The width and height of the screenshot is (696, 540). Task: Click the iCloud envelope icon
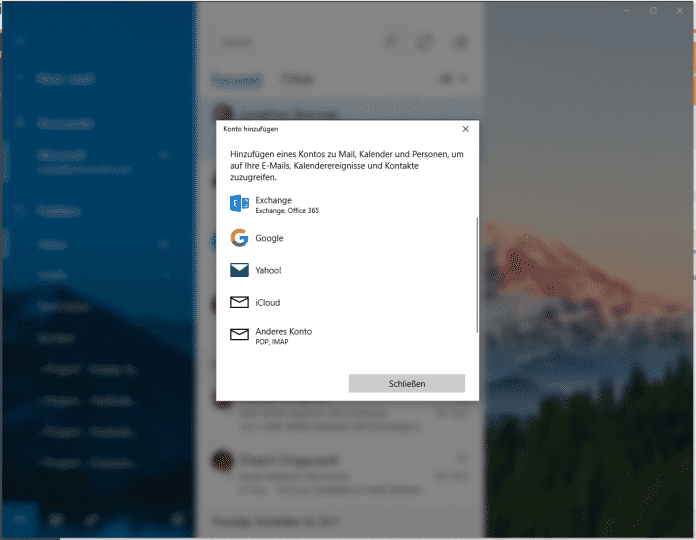(x=239, y=302)
